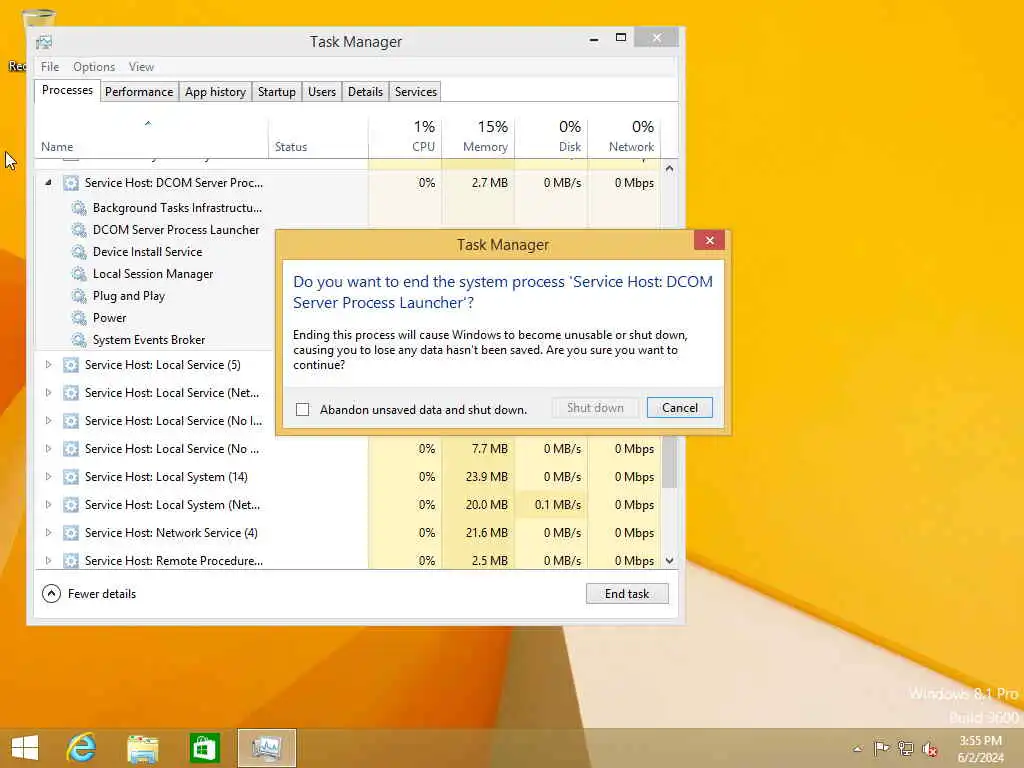This screenshot has width=1024, height=768.
Task: Expand Service Host: Network Service (4)
Action: tap(48, 534)
